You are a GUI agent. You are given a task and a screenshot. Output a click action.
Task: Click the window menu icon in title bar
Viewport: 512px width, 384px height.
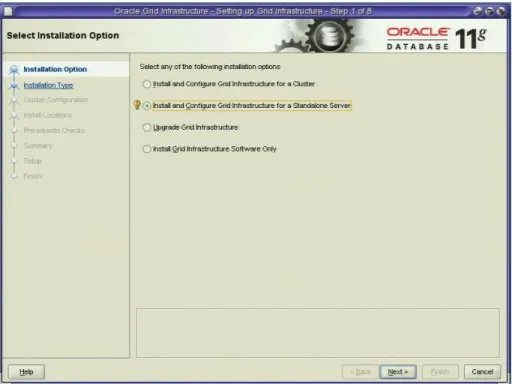(8, 11)
